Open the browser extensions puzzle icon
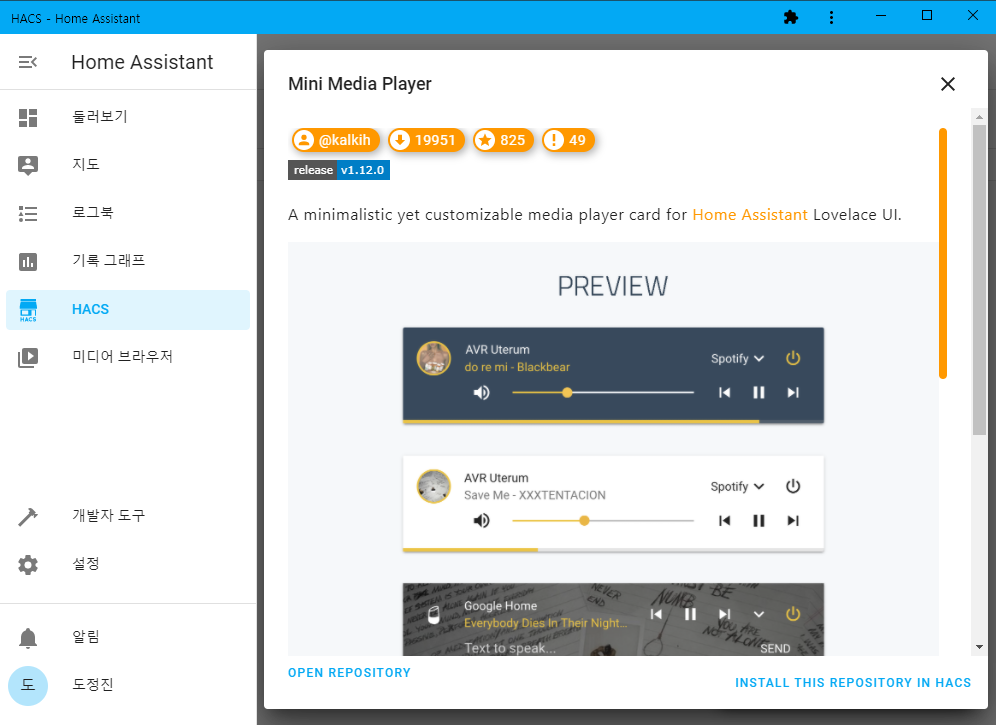This screenshot has height=725, width=996. (791, 17)
